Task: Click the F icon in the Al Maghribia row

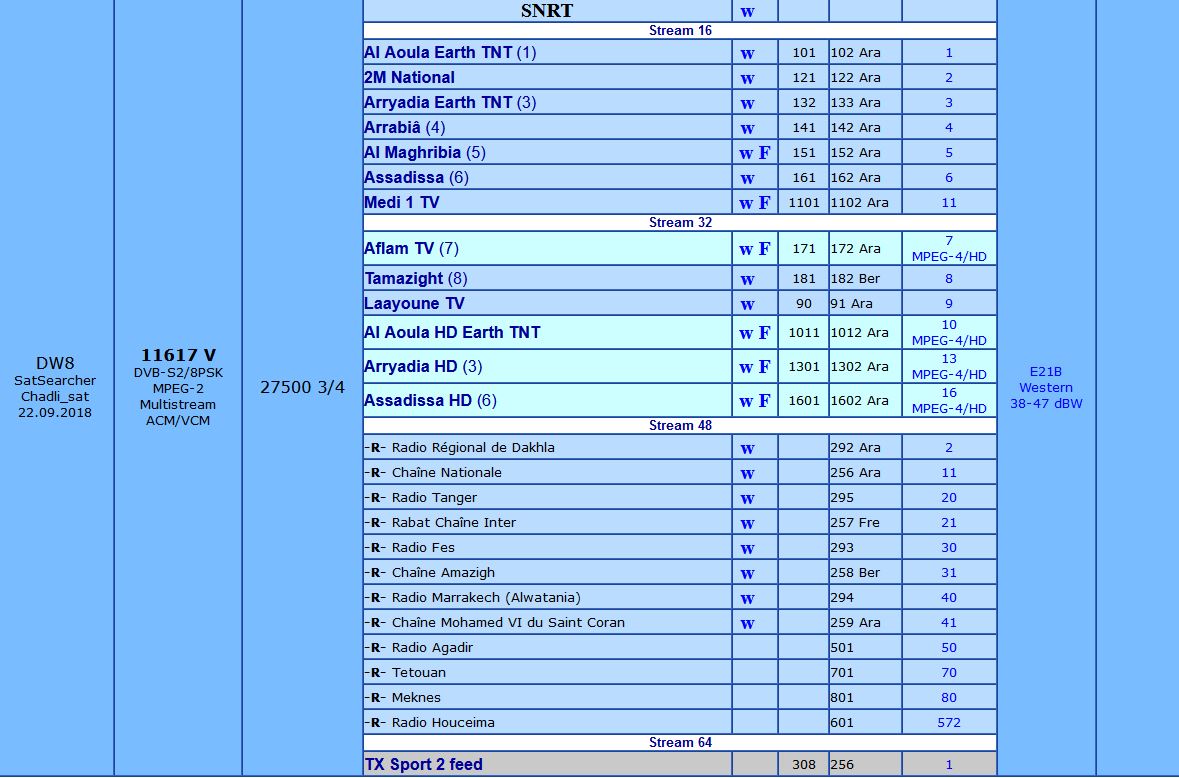Action: [x=764, y=153]
